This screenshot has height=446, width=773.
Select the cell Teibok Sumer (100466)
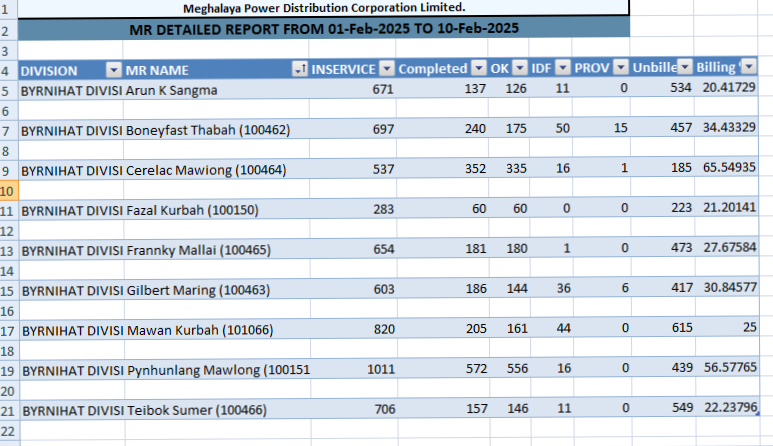218,410
